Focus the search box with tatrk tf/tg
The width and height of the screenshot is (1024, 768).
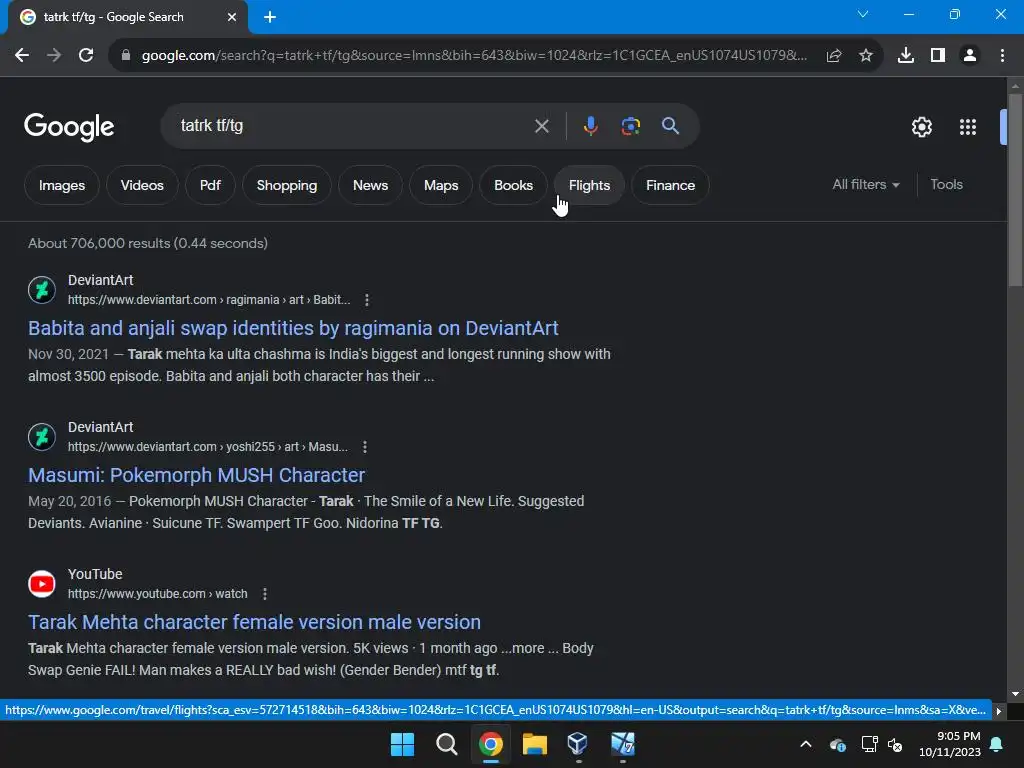tap(353, 125)
